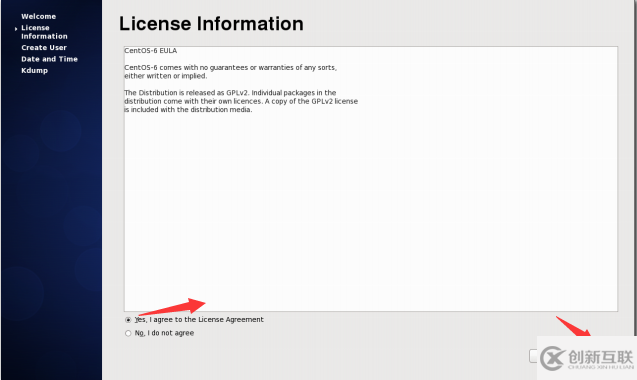Click 'is included with the distribution media.' line
Screen dimensions: 637x380
188,110
